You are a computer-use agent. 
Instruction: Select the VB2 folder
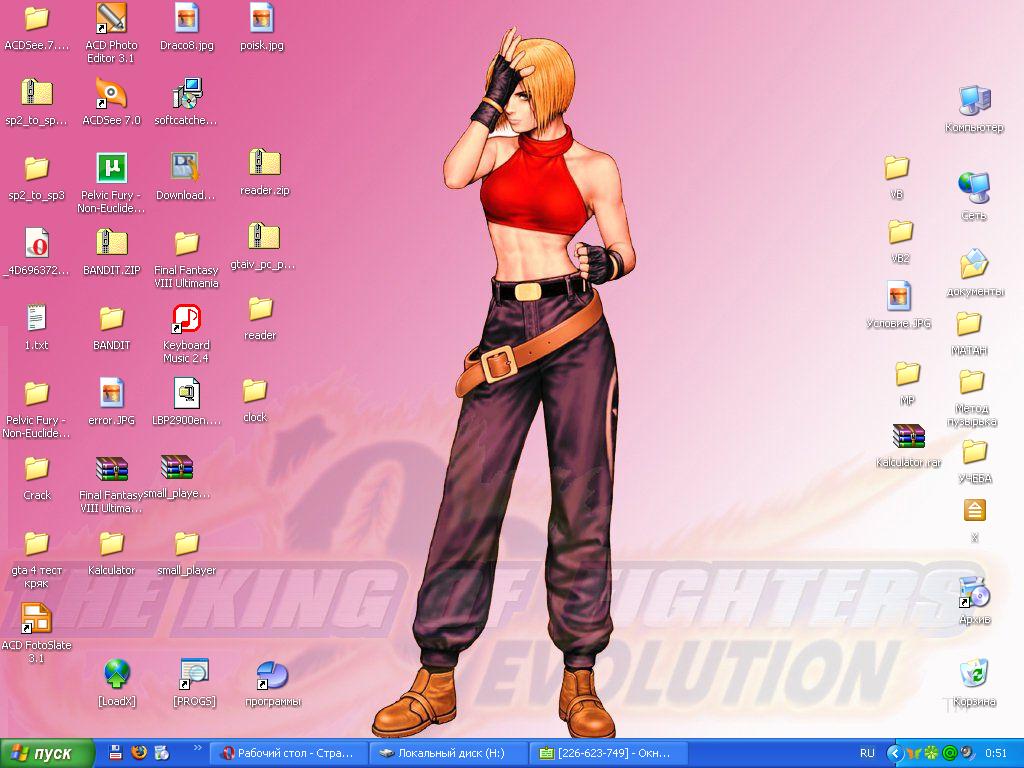coord(900,232)
